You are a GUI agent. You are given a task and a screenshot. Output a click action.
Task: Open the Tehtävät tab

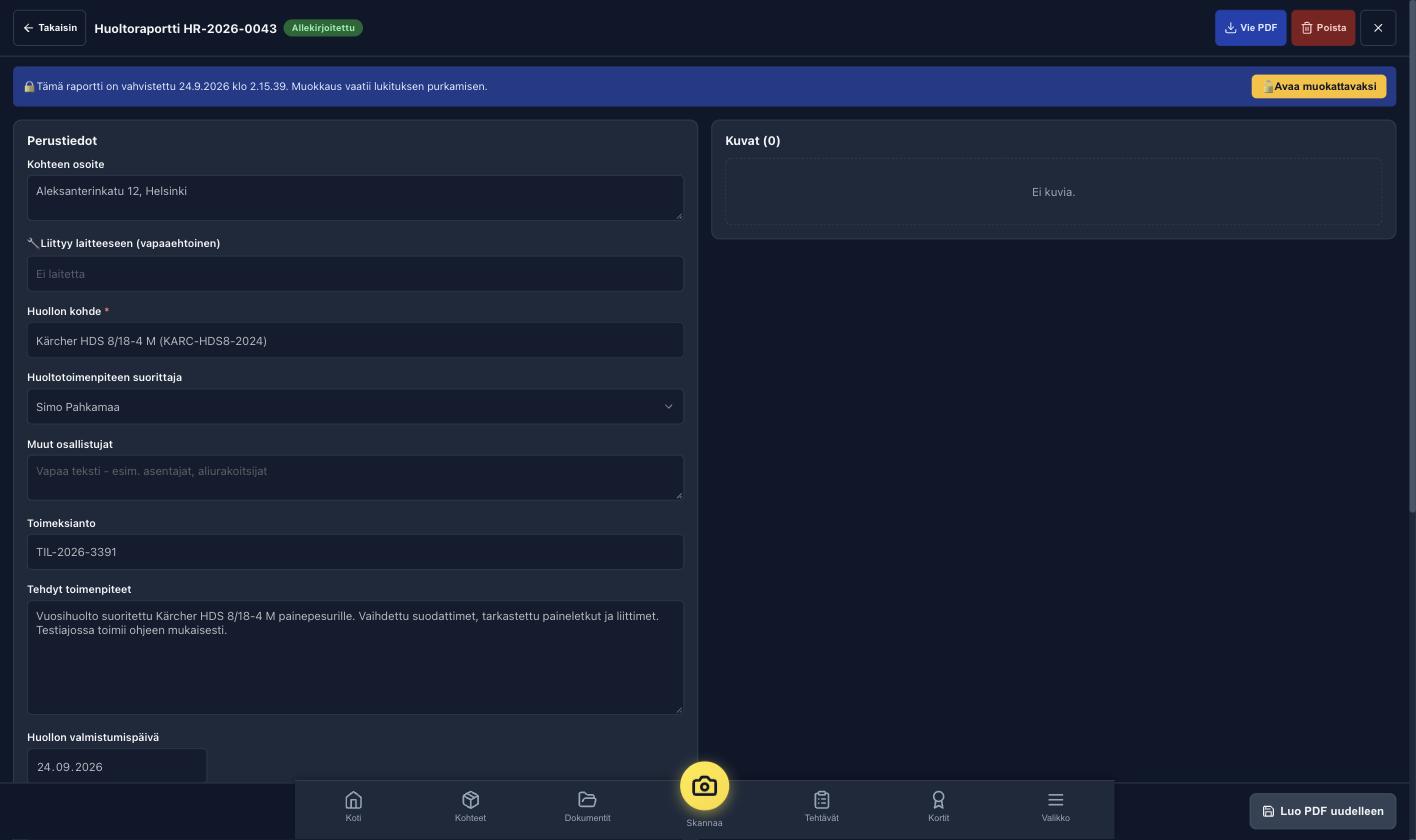click(821, 806)
